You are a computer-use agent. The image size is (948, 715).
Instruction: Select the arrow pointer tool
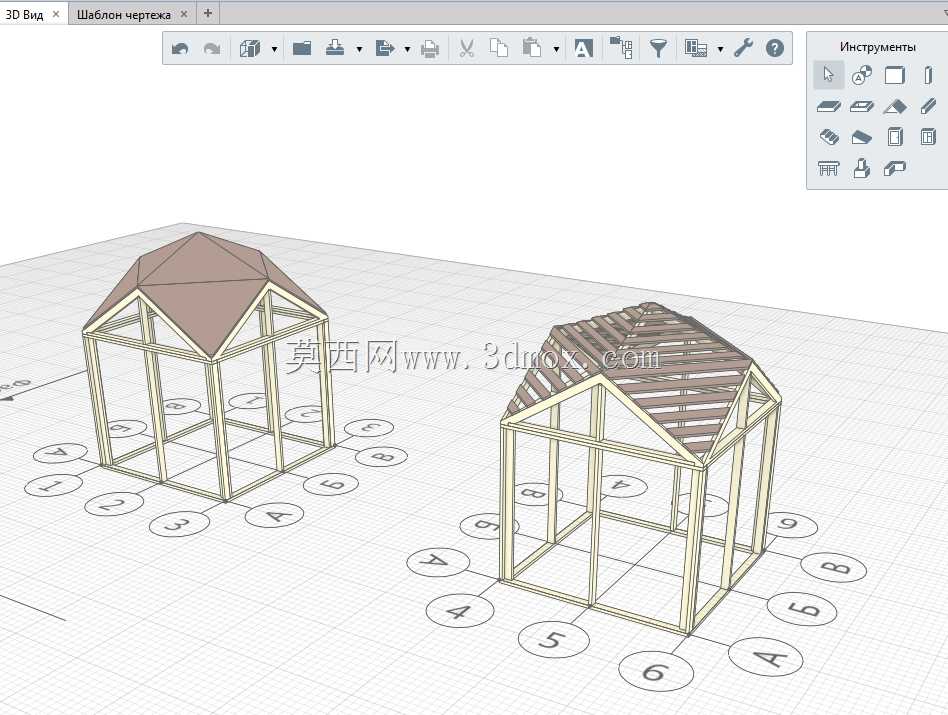[828, 75]
